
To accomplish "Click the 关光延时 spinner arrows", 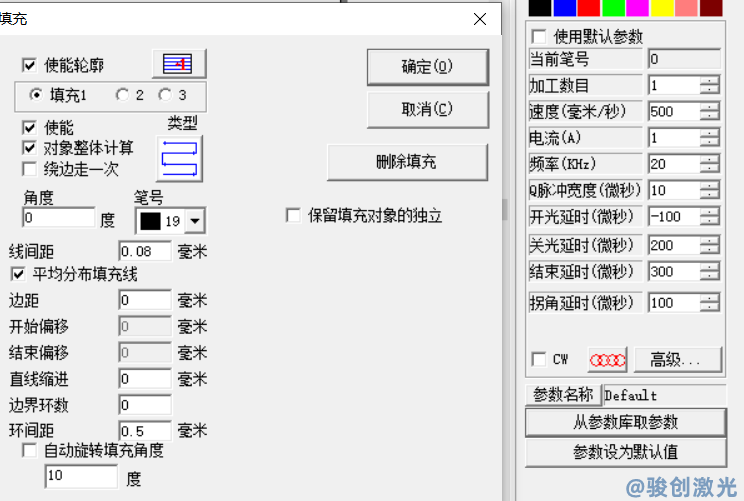I will pyautogui.click(x=710, y=245).
